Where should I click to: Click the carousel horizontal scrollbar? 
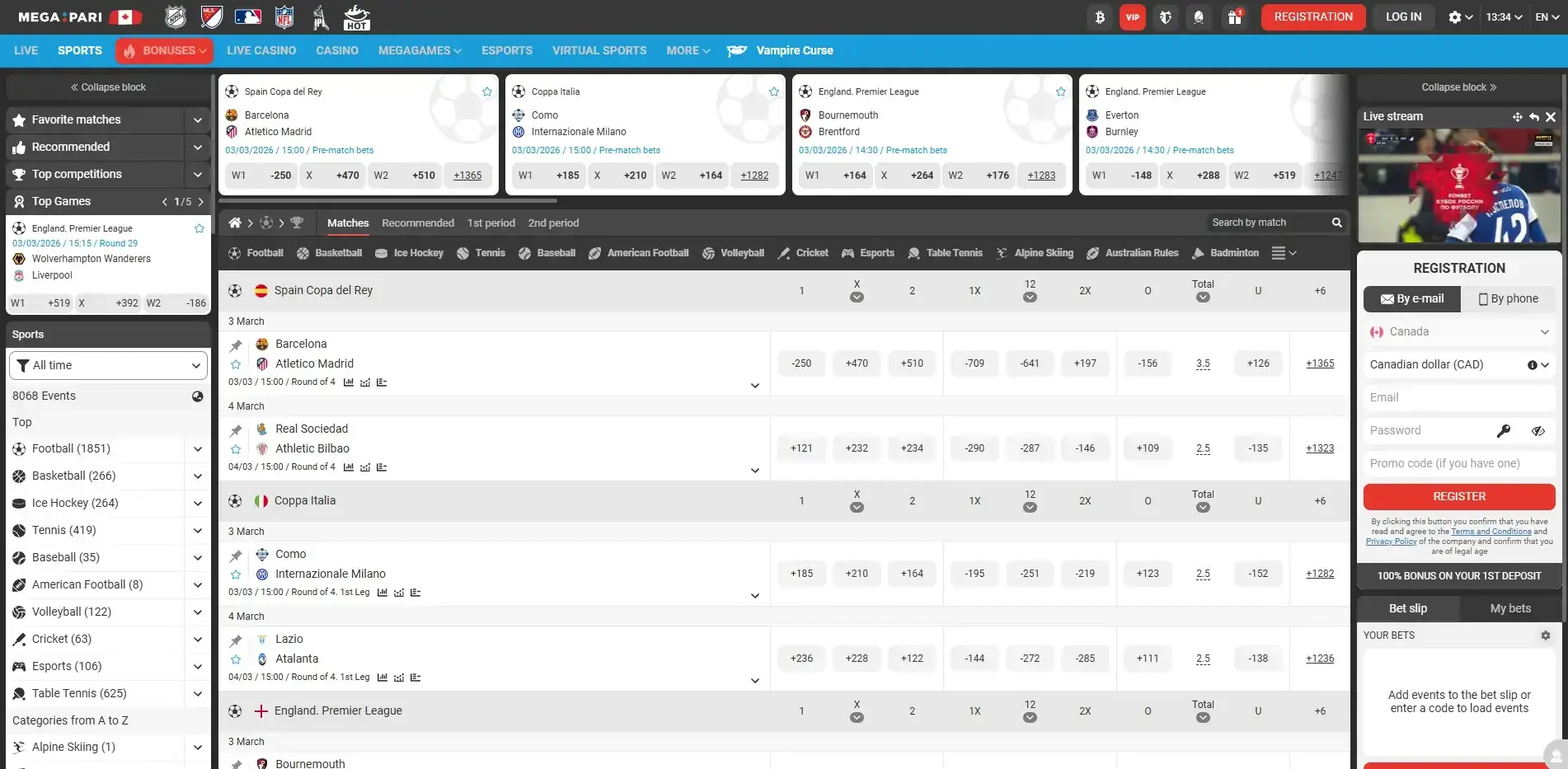point(387,200)
